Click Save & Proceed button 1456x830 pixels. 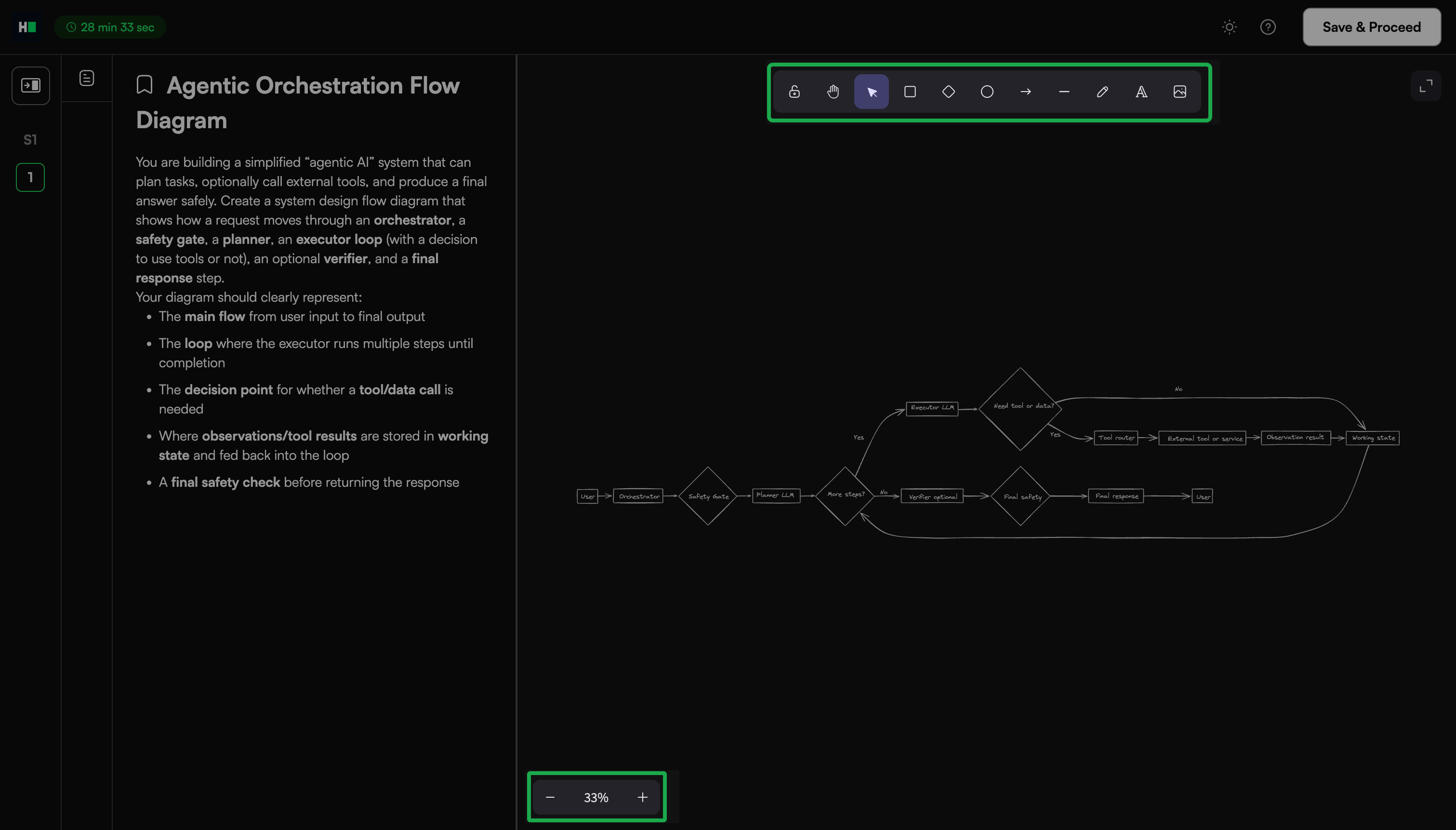pos(1371,27)
